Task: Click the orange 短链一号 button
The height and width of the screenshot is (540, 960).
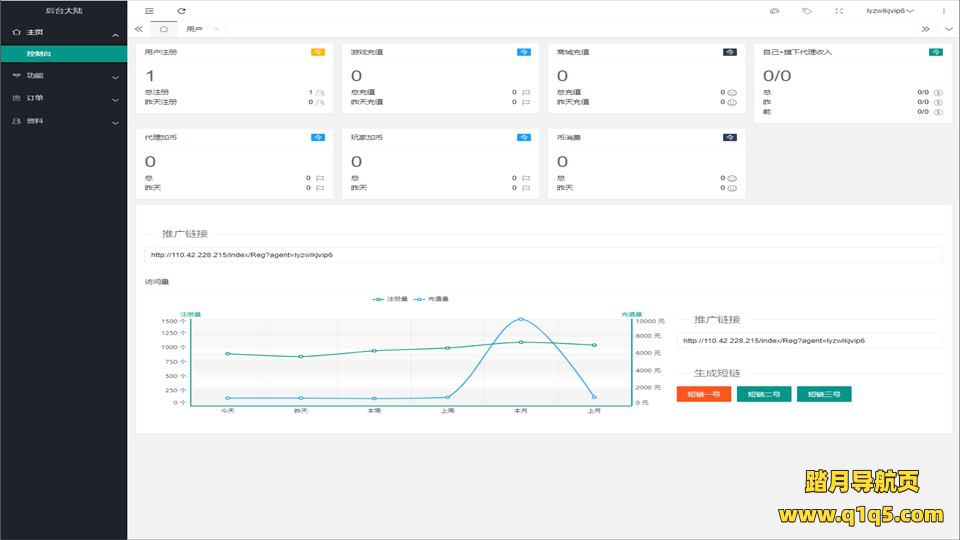Action: [703, 394]
